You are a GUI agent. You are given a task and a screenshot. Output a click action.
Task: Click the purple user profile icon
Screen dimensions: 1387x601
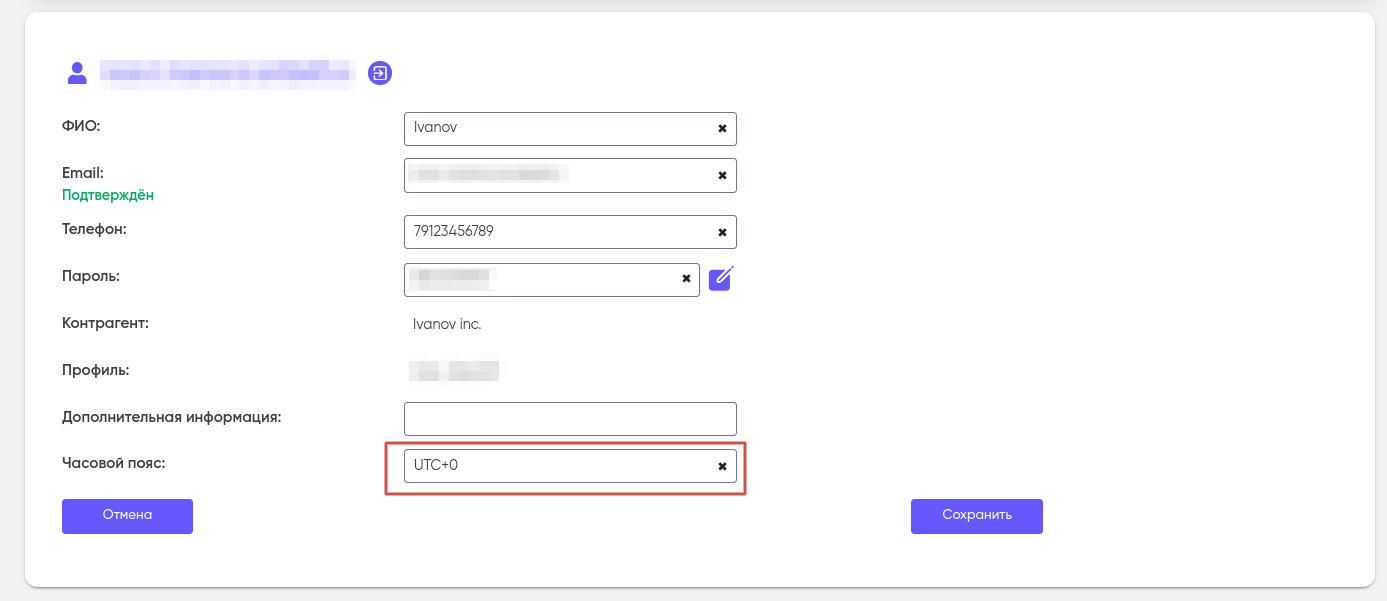[x=76, y=72]
